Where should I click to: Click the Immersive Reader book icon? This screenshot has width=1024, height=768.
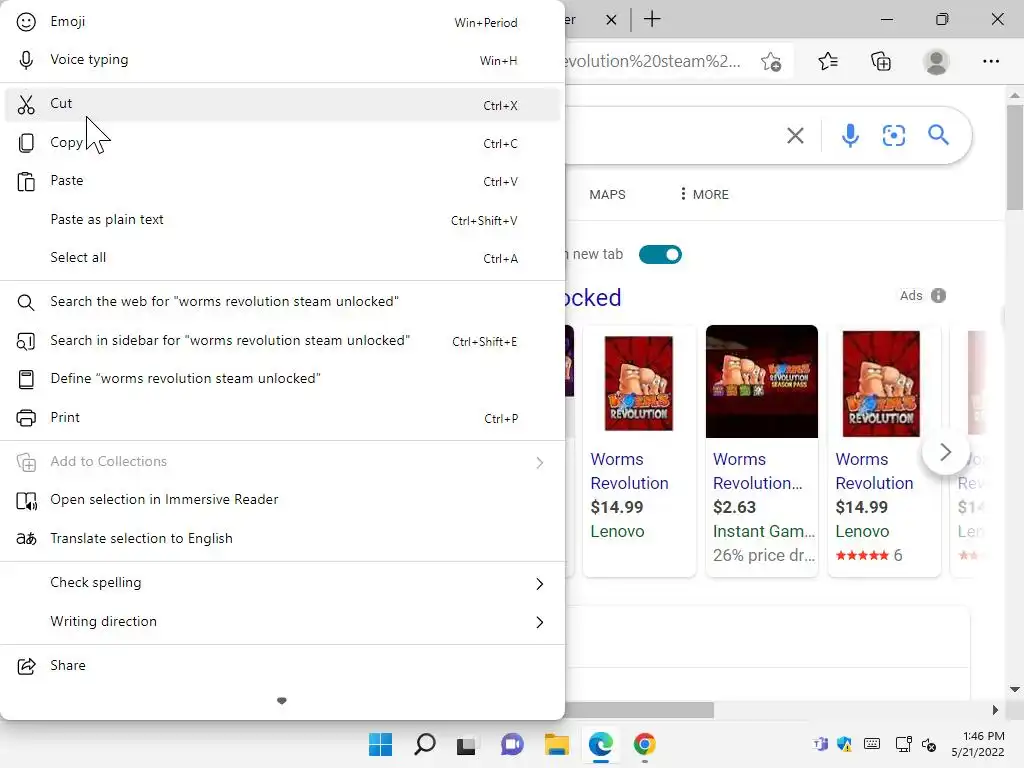point(26,501)
